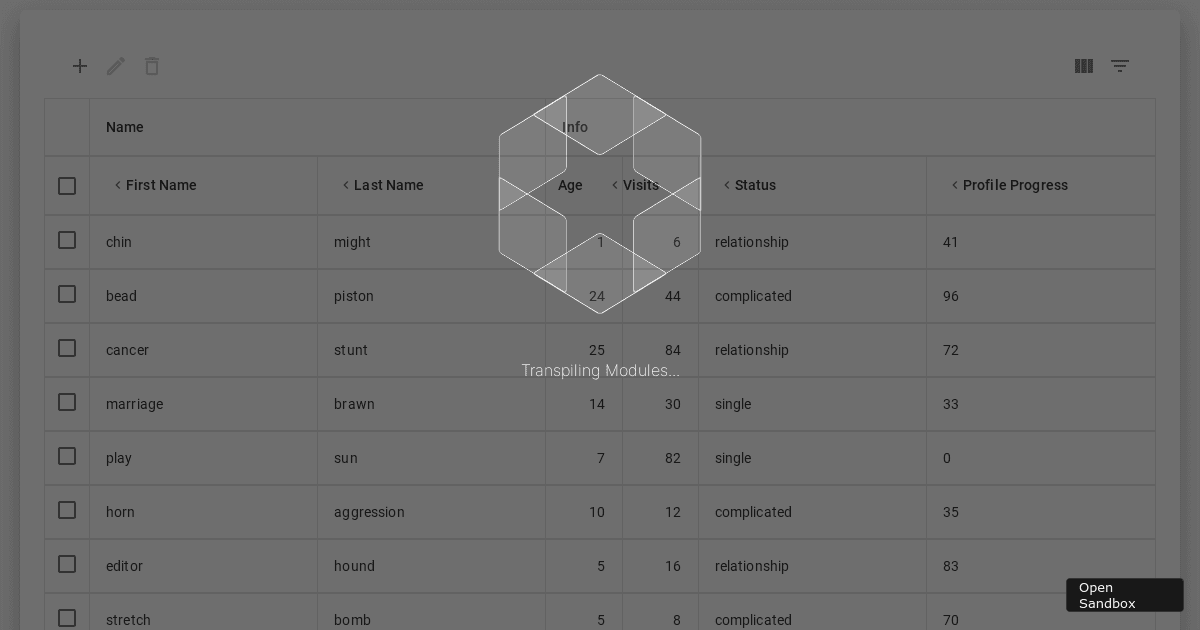Viewport: 1200px width, 630px height.
Task: Click the edit pencil icon
Action: click(x=116, y=66)
